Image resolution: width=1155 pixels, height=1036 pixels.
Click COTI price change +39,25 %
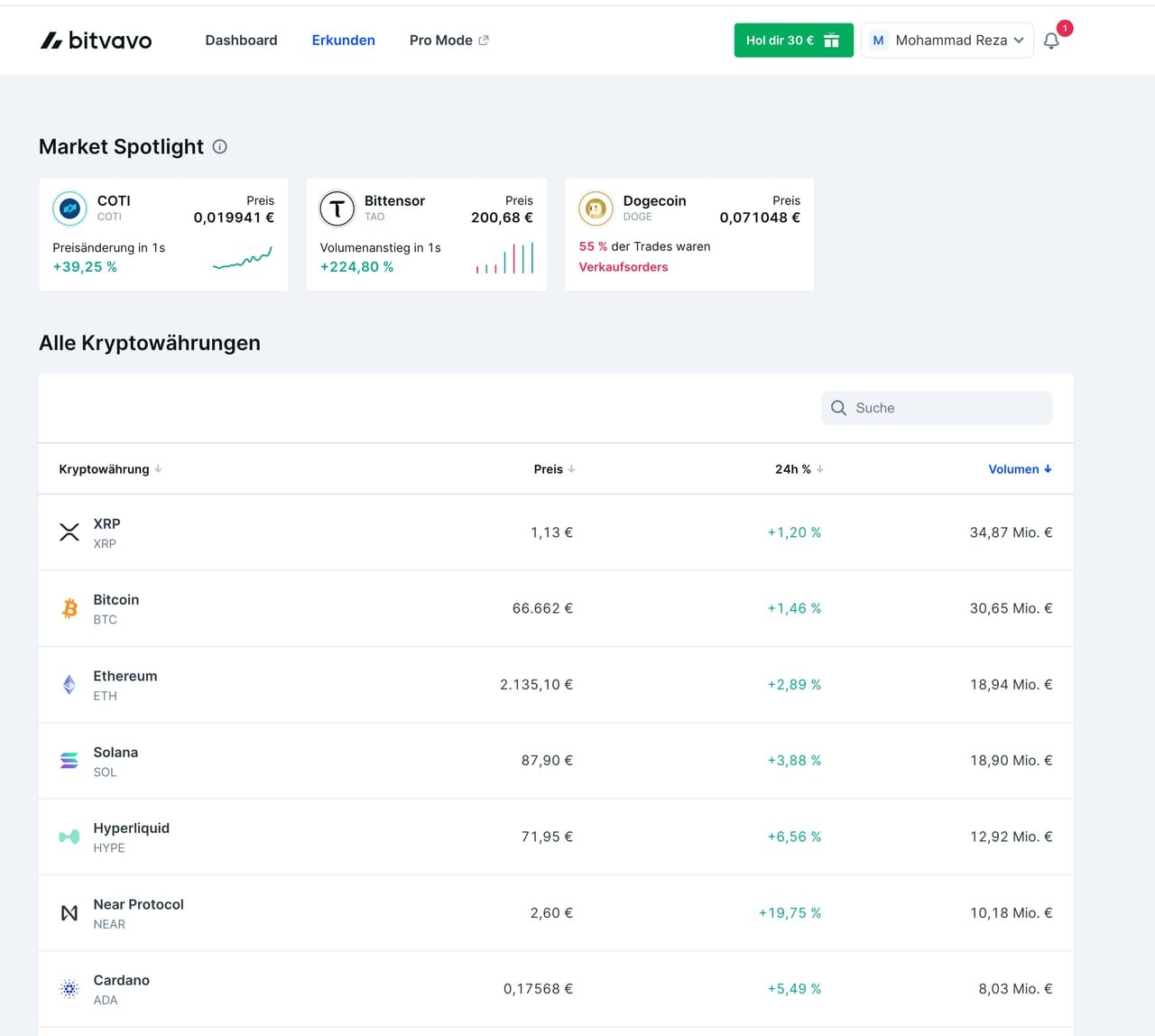point(85,267)
